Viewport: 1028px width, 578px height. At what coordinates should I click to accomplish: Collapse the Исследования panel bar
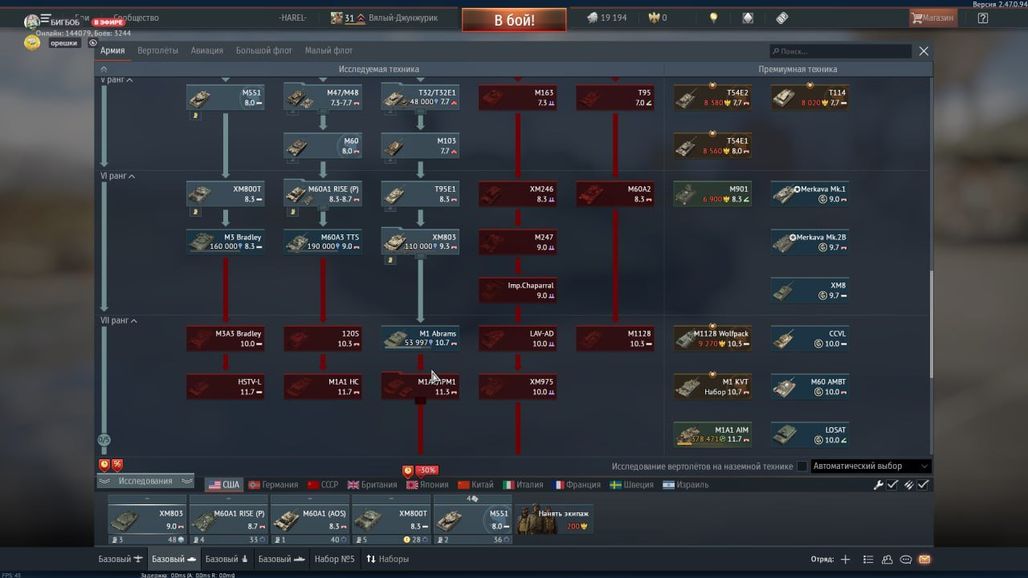[146, 481]
